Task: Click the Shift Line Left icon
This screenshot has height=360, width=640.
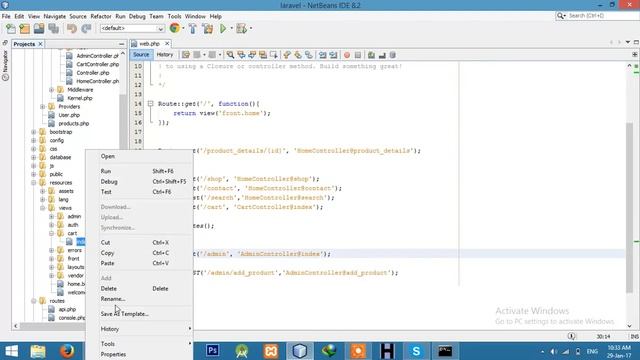Action: pyautogui.click(x=322, y=55)
